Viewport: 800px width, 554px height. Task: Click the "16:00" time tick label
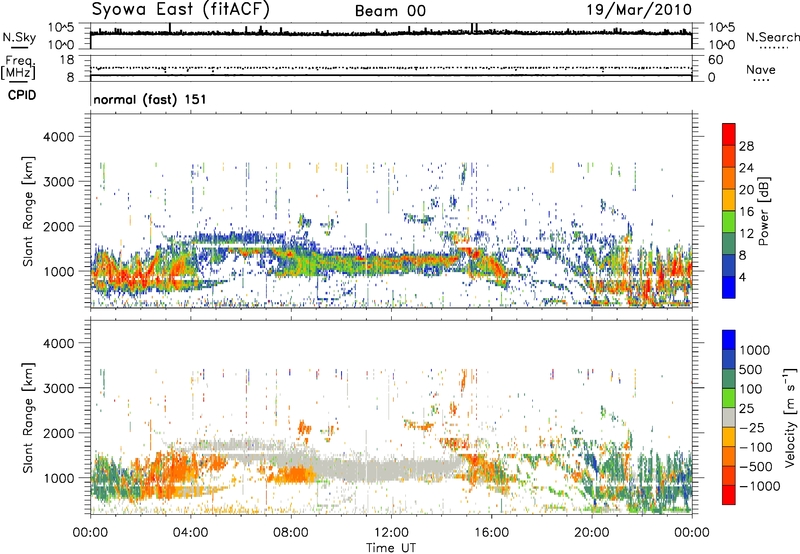(491, 533)
